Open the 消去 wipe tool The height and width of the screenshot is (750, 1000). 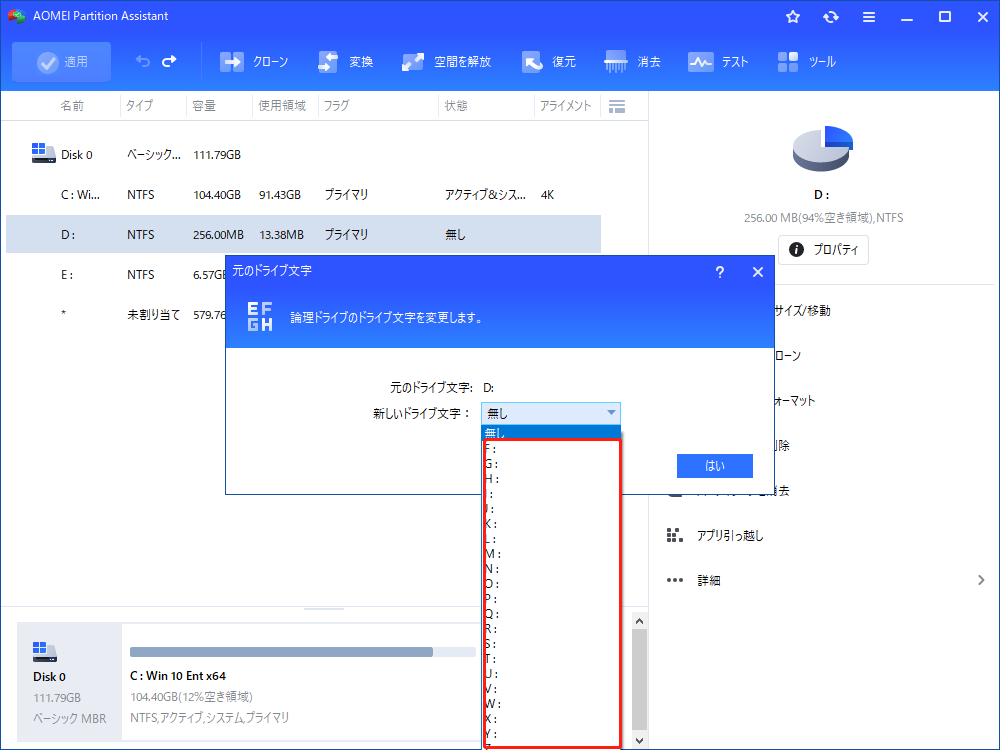tap(632, 62)
